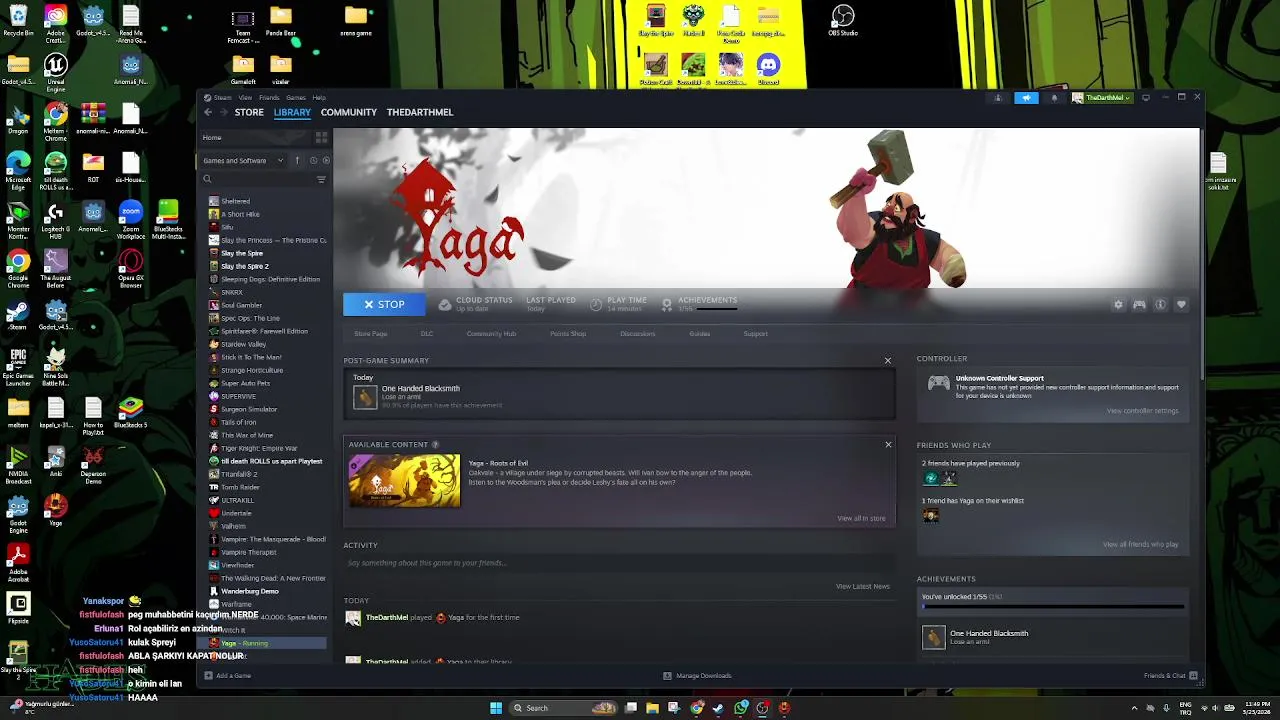Toggle library collections grid view icon

coord(321,137)
